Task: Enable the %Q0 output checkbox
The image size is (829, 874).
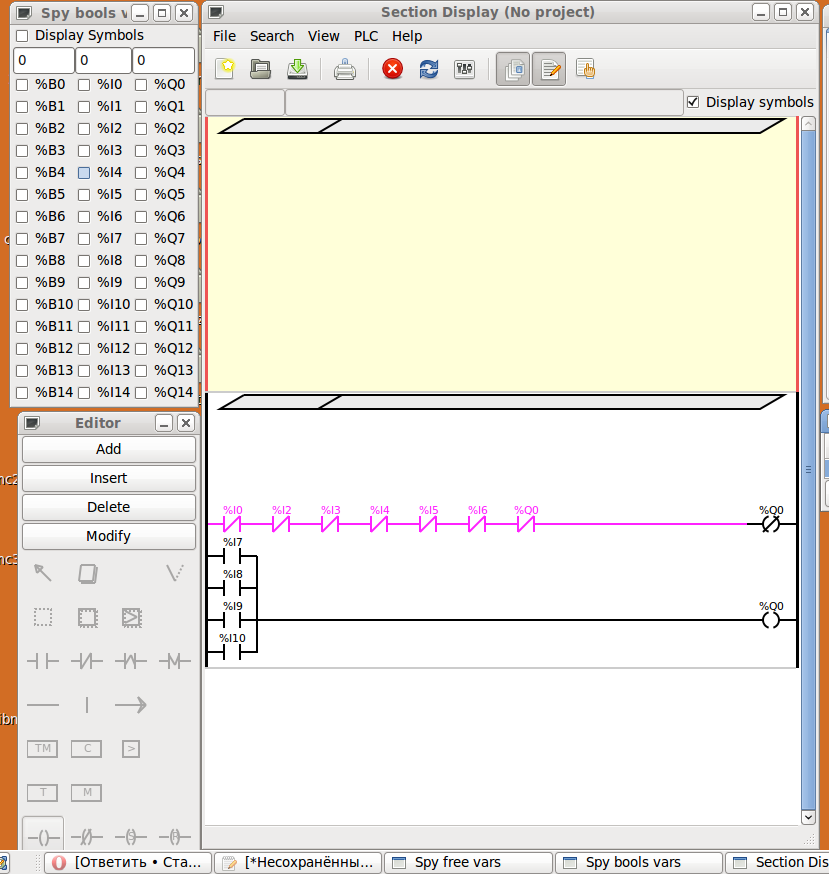Action: [x=141, y=85]
